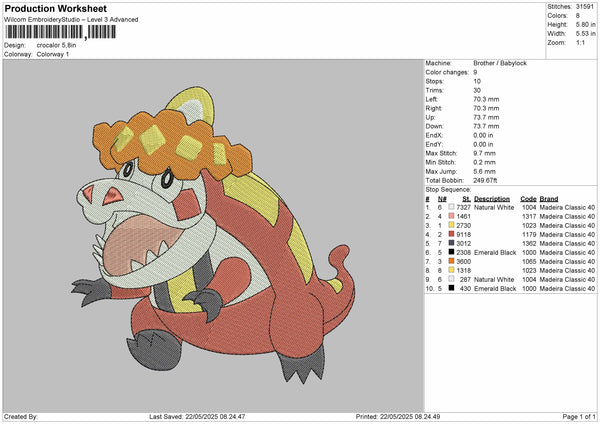Select the Created By footer label
Image resolution: width=600 pixels, height=424 pixels.
(x=21, y=416)
